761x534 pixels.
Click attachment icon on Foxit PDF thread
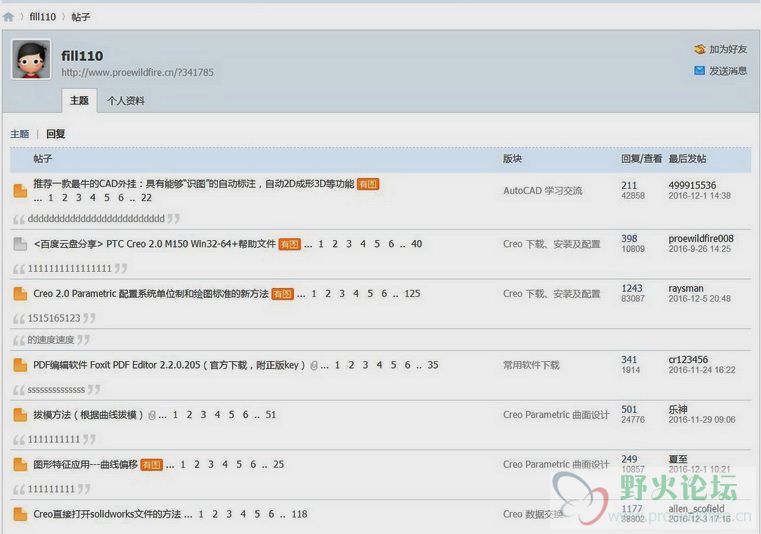click(x=314, y=366)
